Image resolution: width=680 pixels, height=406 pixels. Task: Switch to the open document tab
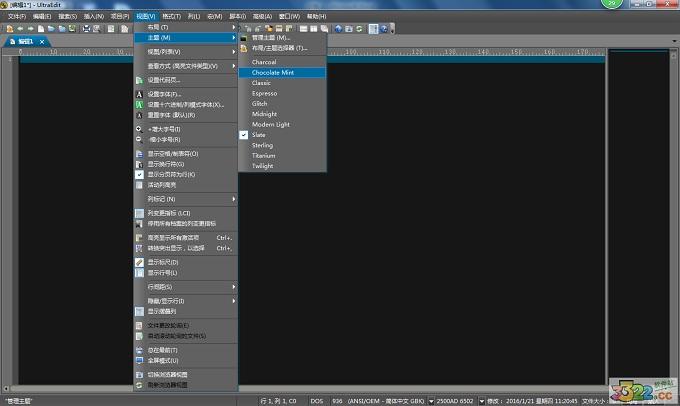point(26,42)
